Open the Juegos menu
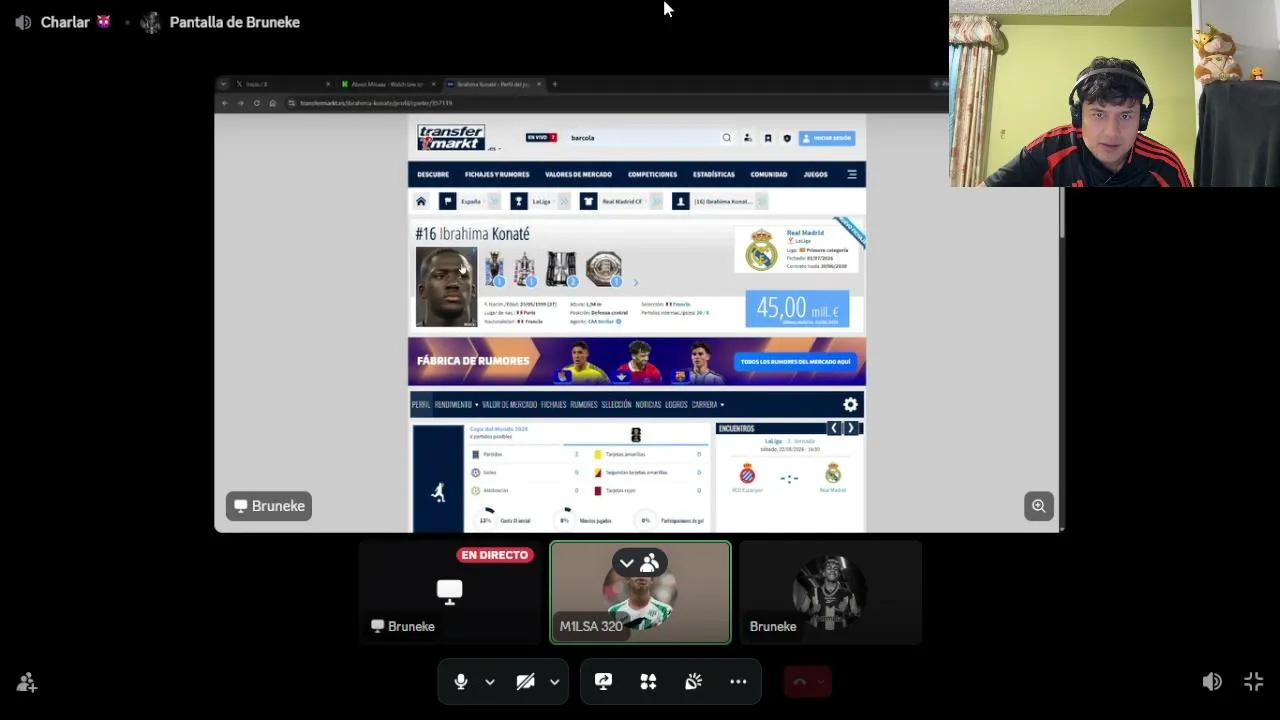Image resolution: width=1280 pixels, height=720 pixels. [816, 174]
